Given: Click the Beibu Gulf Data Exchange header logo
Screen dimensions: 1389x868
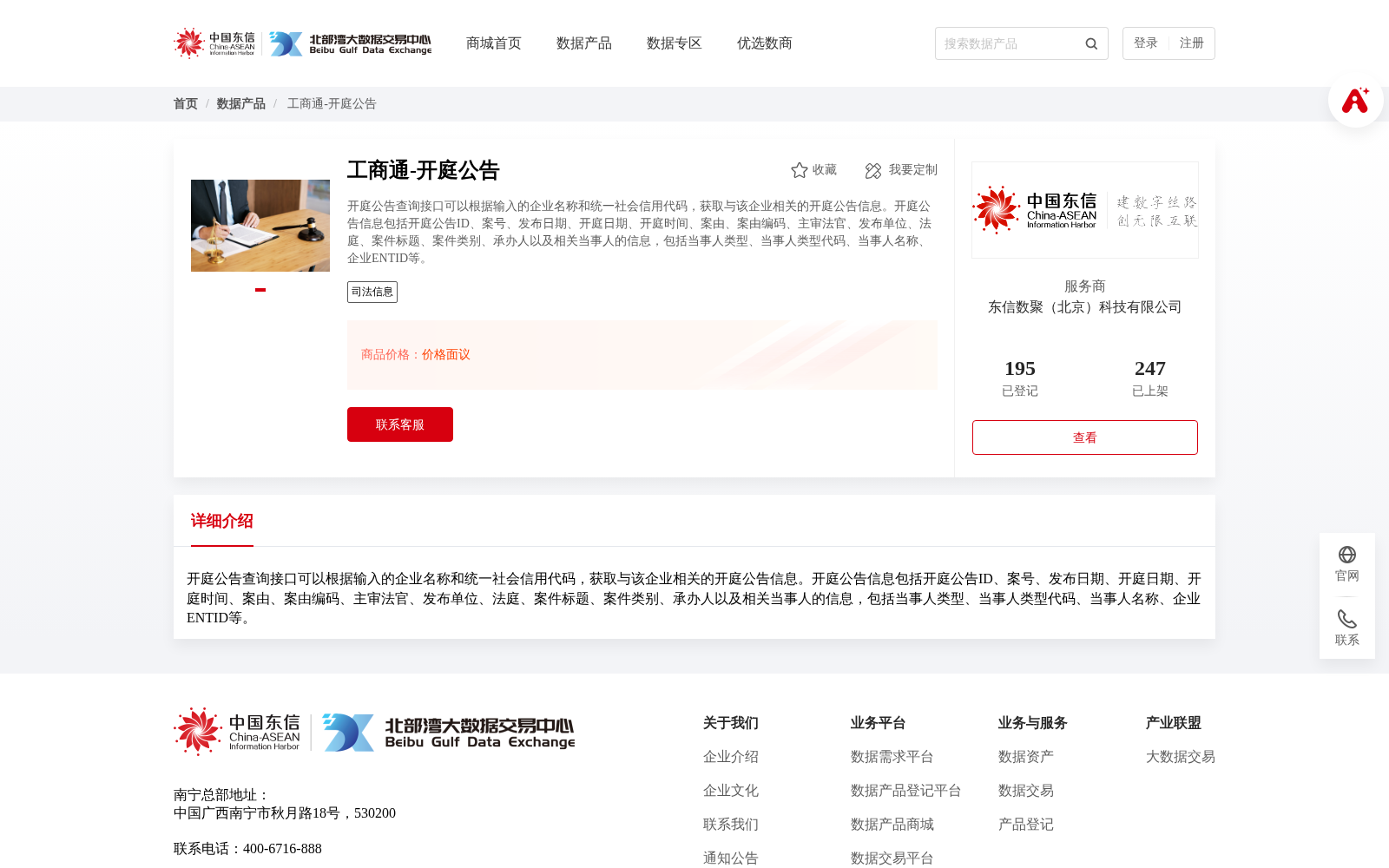Looking at the screenshot, I should (350, 43).
